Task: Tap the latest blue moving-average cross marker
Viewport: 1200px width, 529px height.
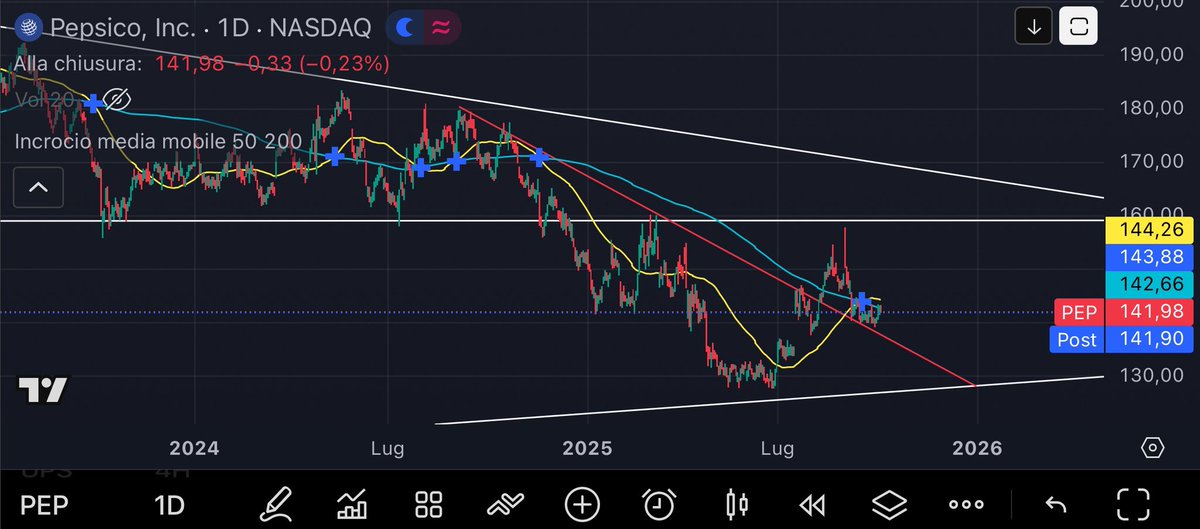Action: point(862,300)
